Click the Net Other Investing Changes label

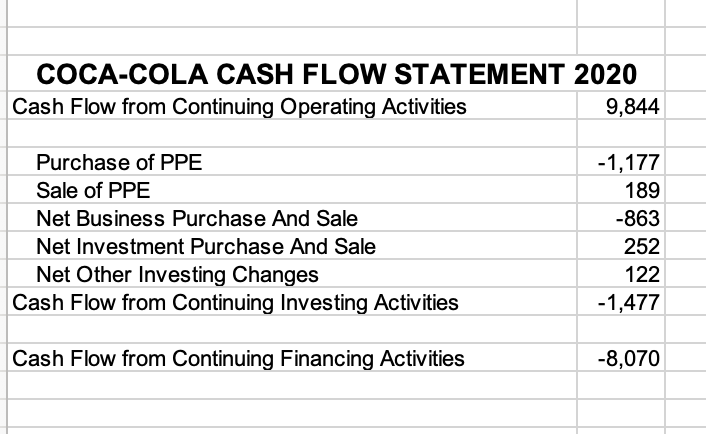pyautogui.click(x=177, y=274)
